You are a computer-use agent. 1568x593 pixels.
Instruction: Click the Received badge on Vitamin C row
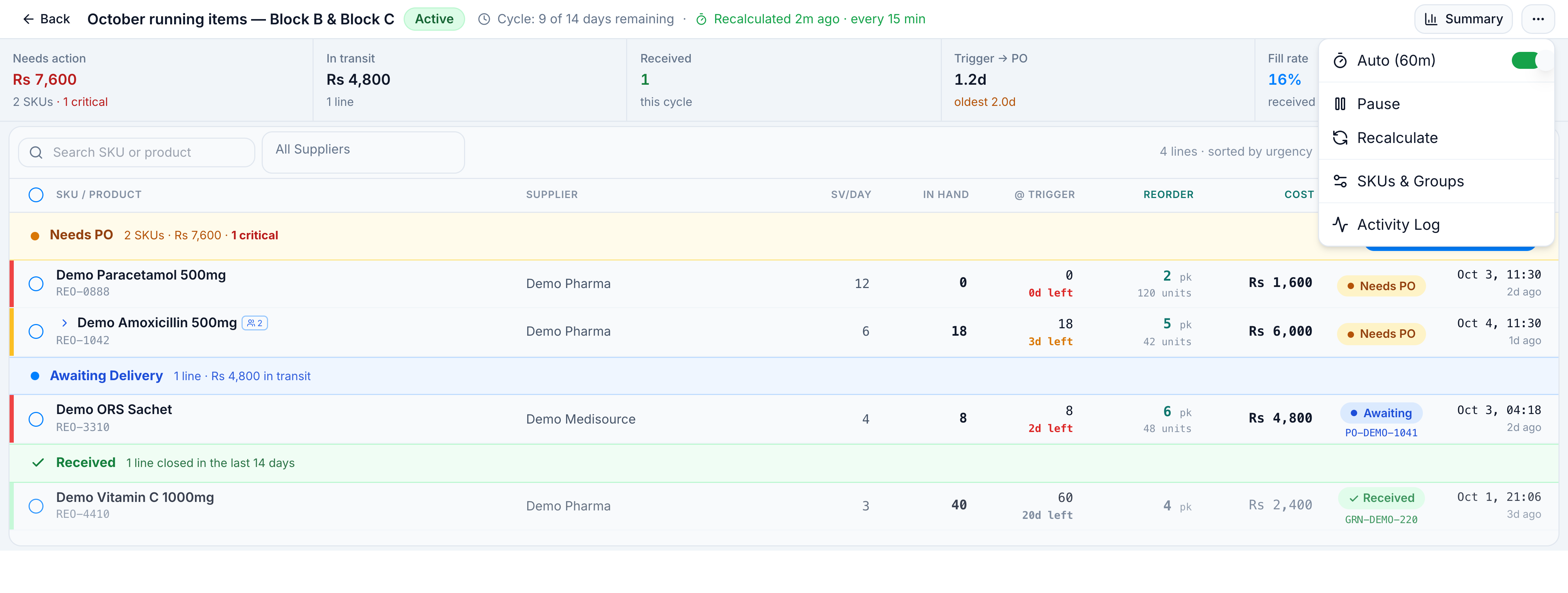[1380, 498]
